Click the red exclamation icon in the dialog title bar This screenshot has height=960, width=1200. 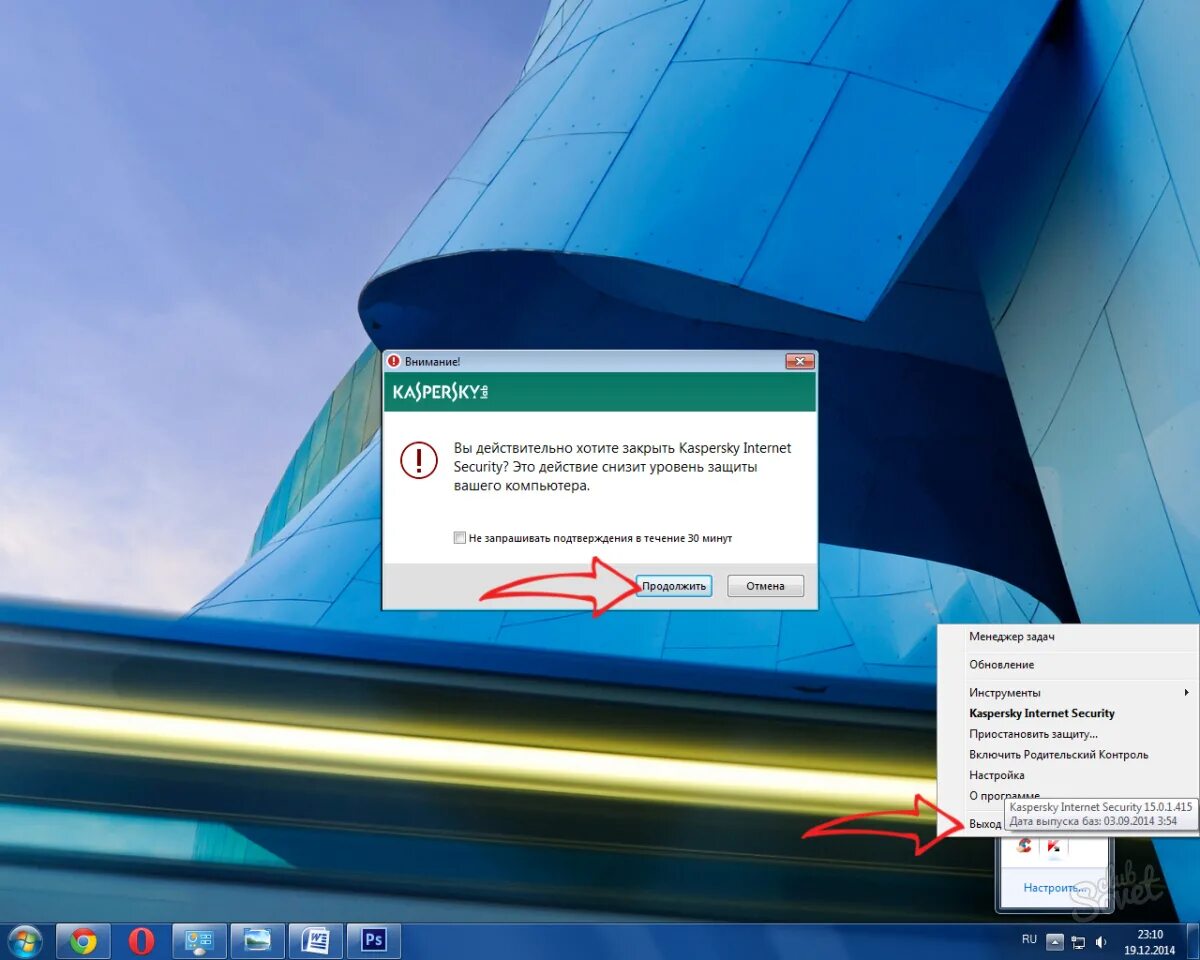click(x=394, y=361)
